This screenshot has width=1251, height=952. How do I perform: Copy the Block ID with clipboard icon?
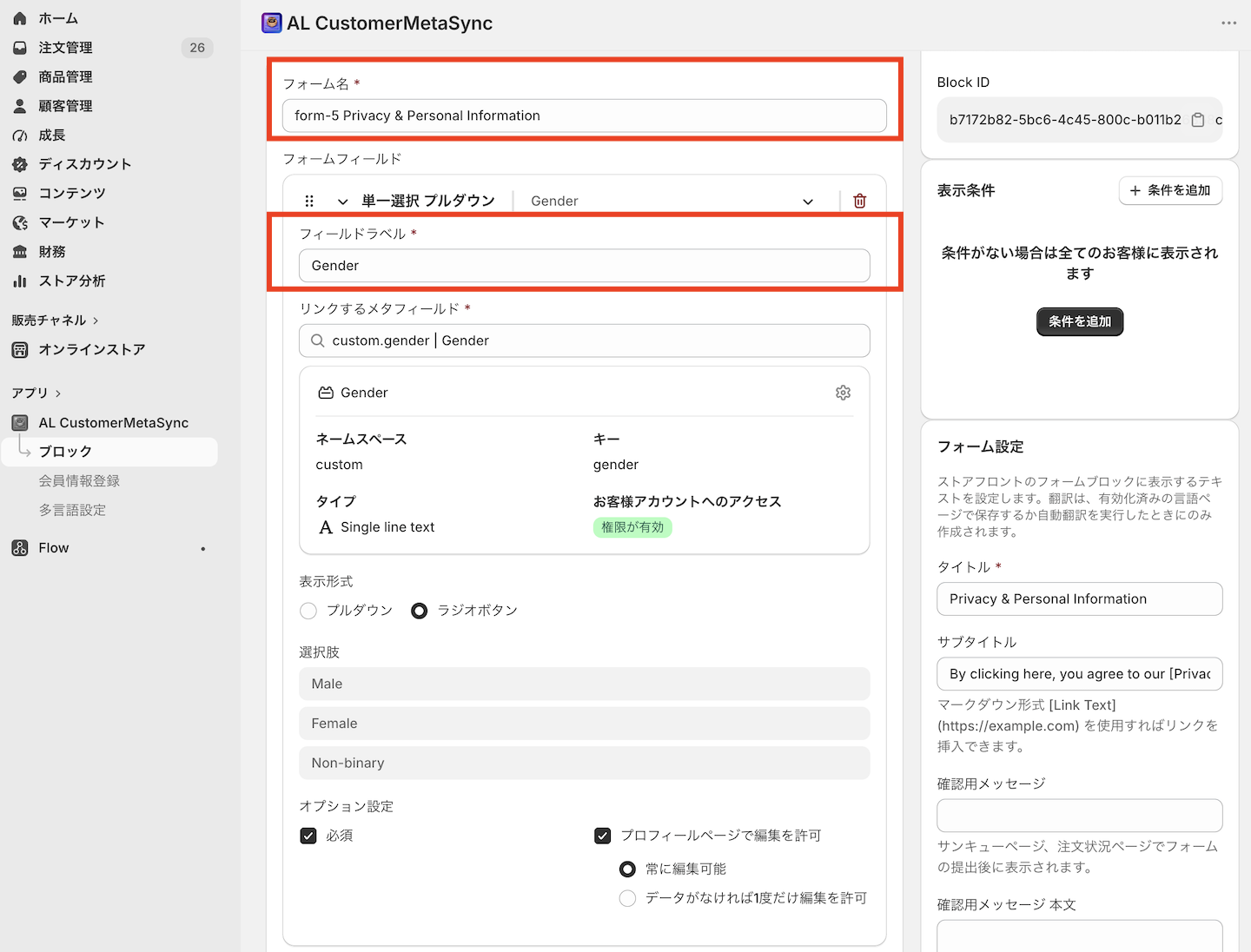[x=1198, y=120]
